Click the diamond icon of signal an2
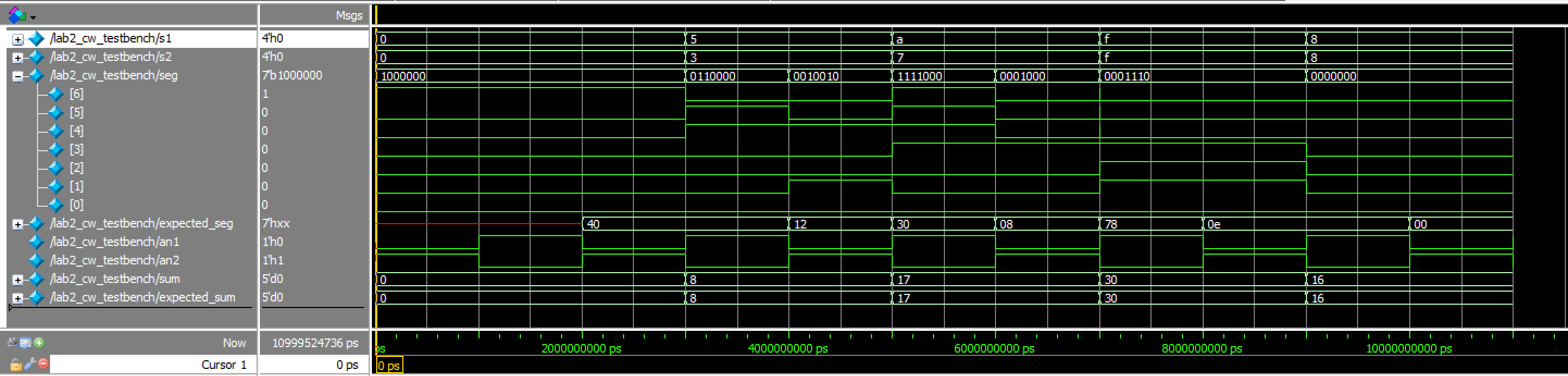Screen dimensions: 1568x376 click(36, 260)
